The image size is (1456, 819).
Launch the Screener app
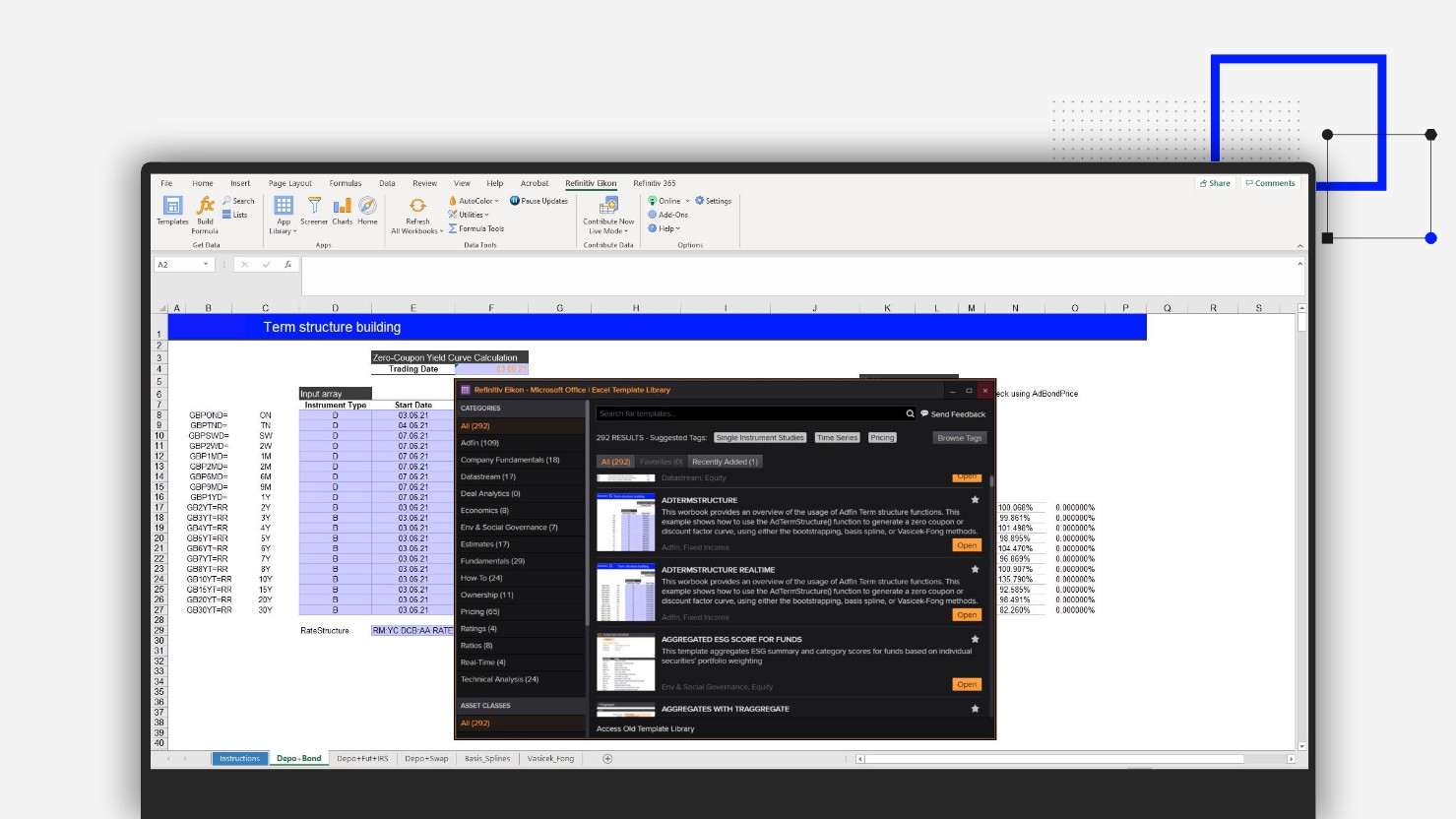click(314, 211)
